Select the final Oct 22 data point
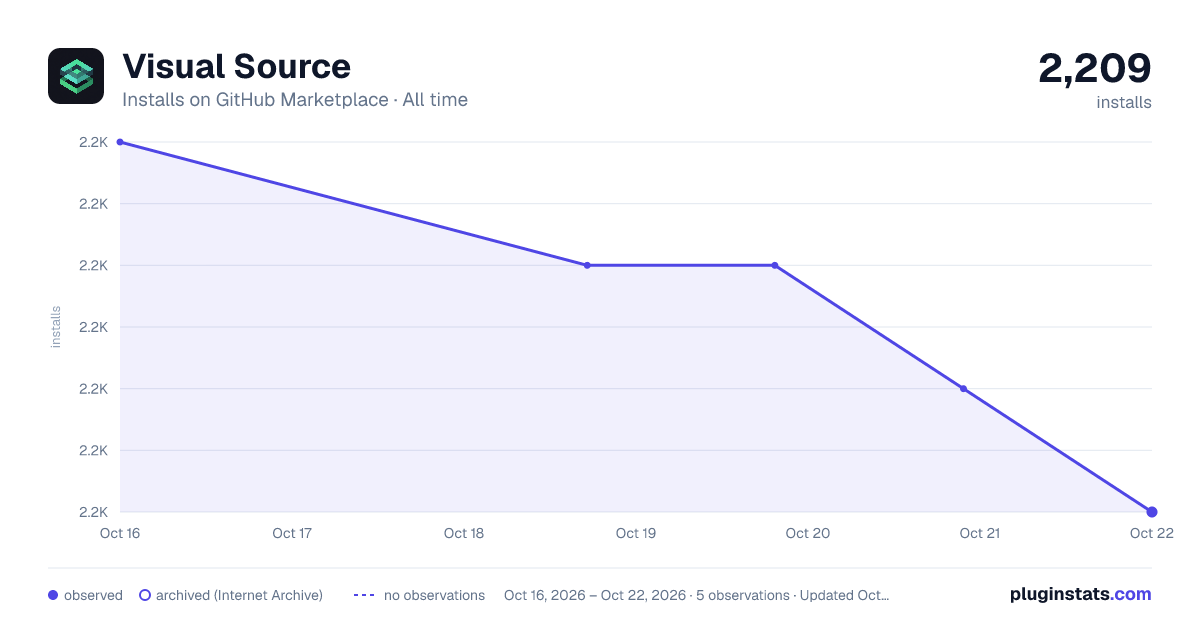1200x630 pixels. click(1152, 512)
